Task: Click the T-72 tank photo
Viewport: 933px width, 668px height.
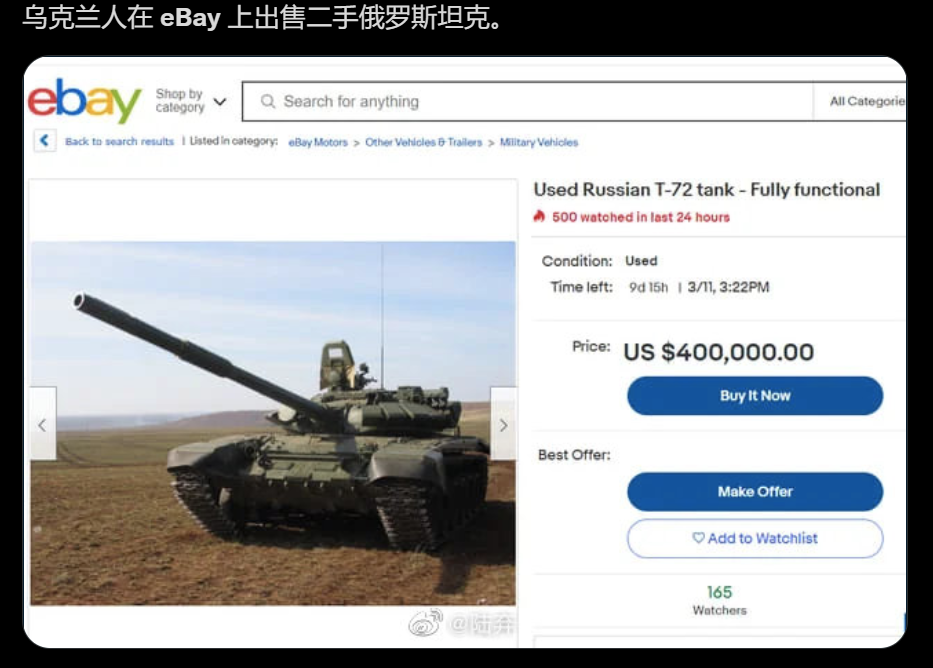Action: (273, 423)
